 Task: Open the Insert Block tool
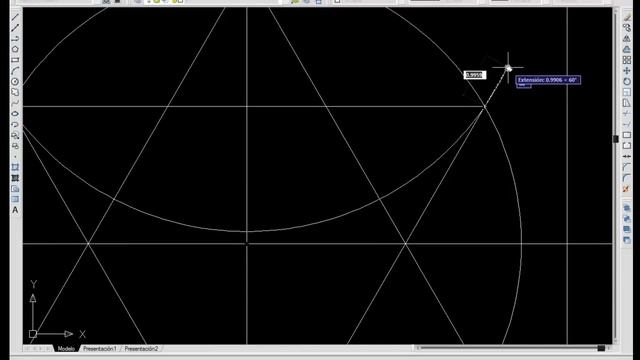click(15, 135)
